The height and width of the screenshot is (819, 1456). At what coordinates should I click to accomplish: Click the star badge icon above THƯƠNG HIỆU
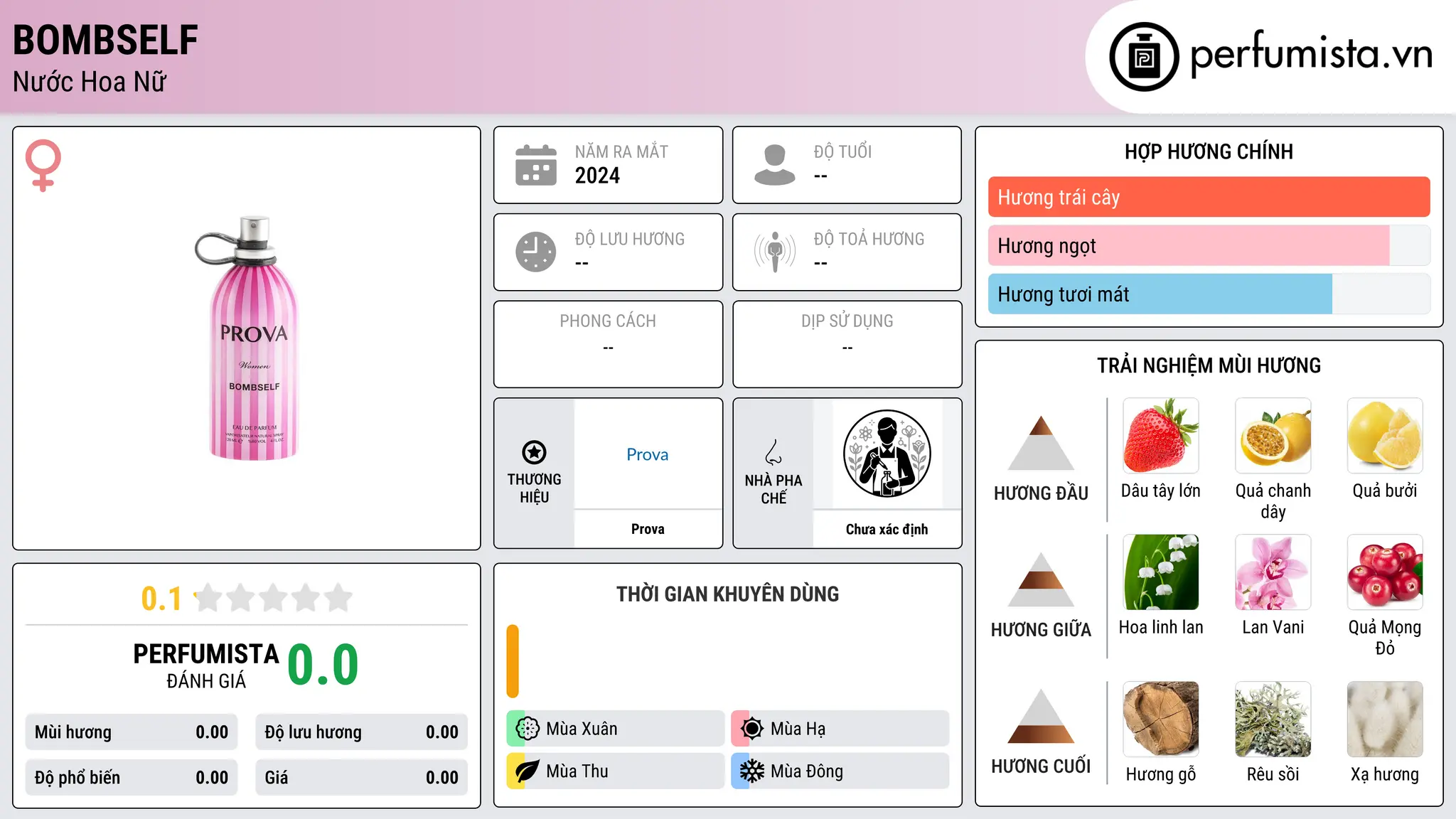534,452
